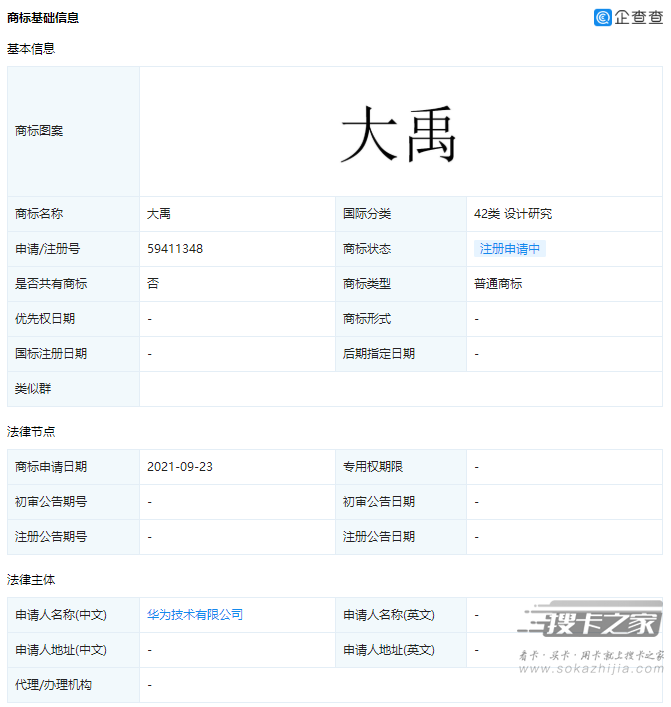Click the 商标图案 label cell

[74, 131]
